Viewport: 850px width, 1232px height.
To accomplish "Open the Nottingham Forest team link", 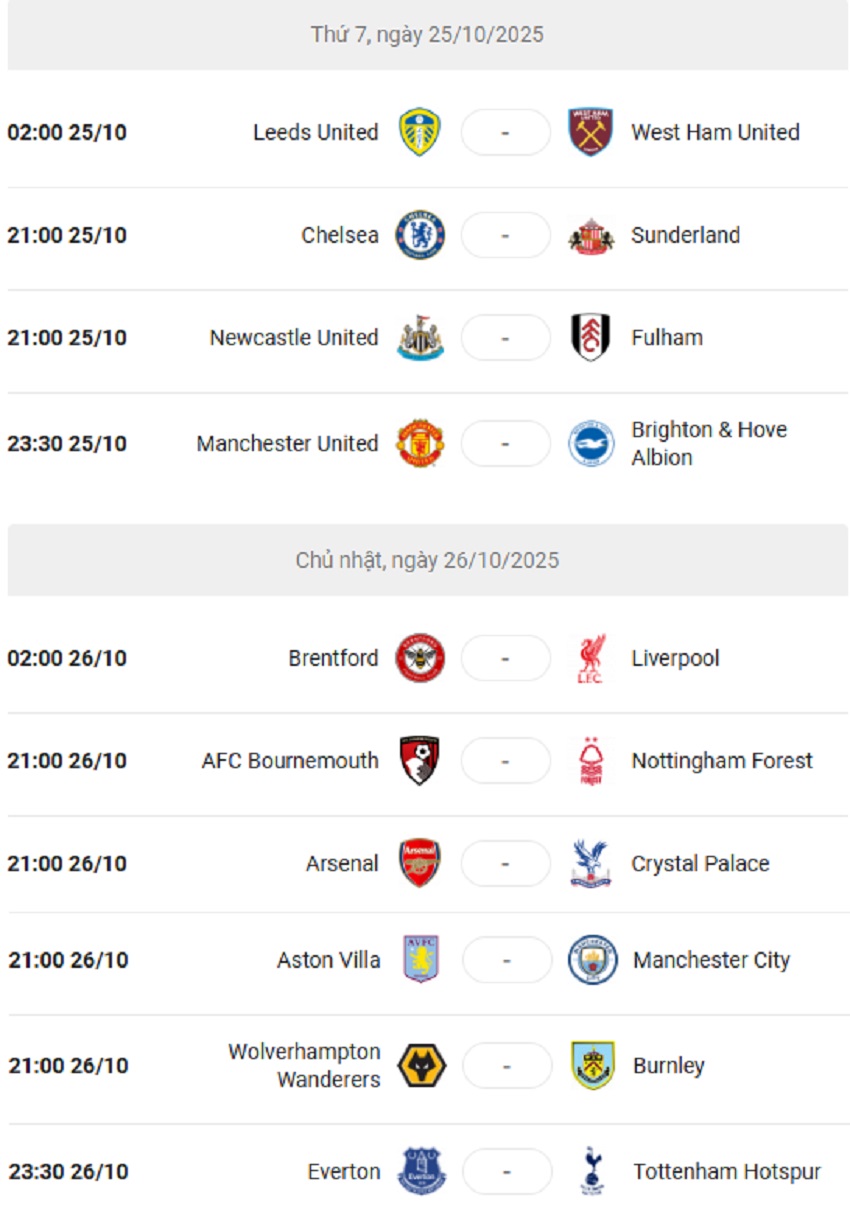I will [x=722, y=761].
